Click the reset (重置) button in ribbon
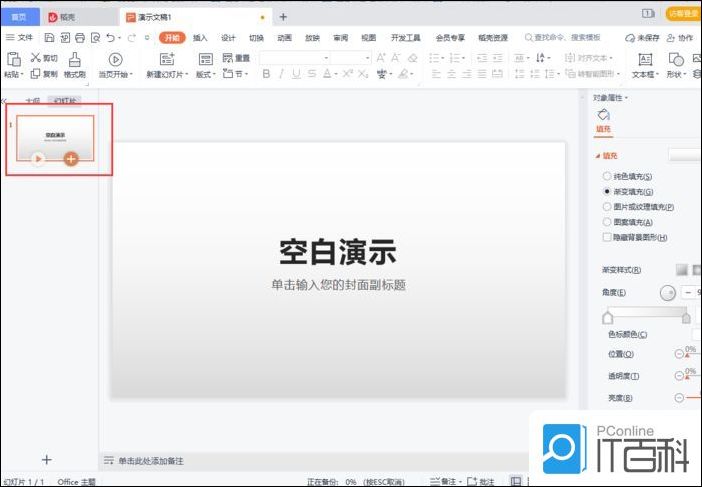 click(x=236, y=58)
